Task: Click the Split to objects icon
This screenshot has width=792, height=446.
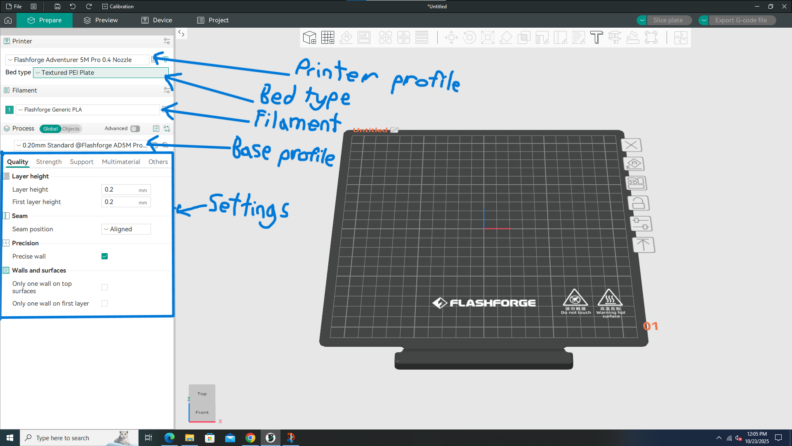Action: point(385,37)
